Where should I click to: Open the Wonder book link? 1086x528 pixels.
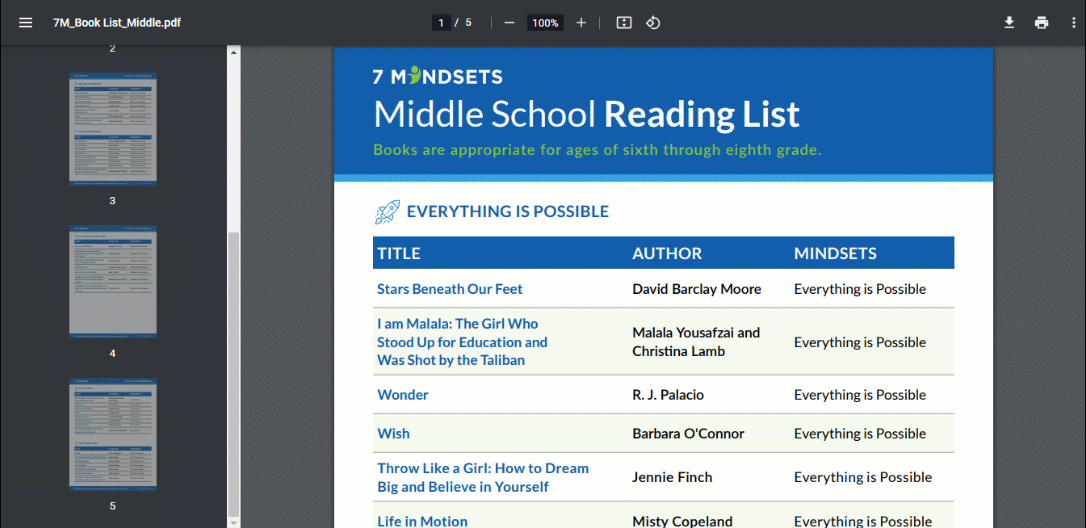point(402,395)
